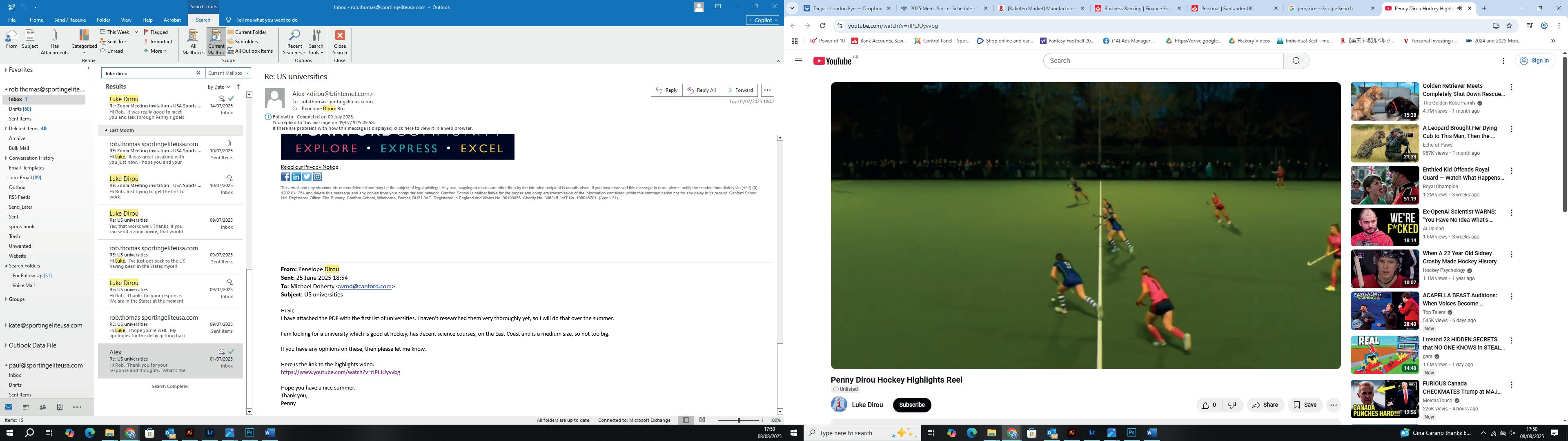
Task: Open the Calendar view icon in Outlook
Action: [x=26, y=407]
